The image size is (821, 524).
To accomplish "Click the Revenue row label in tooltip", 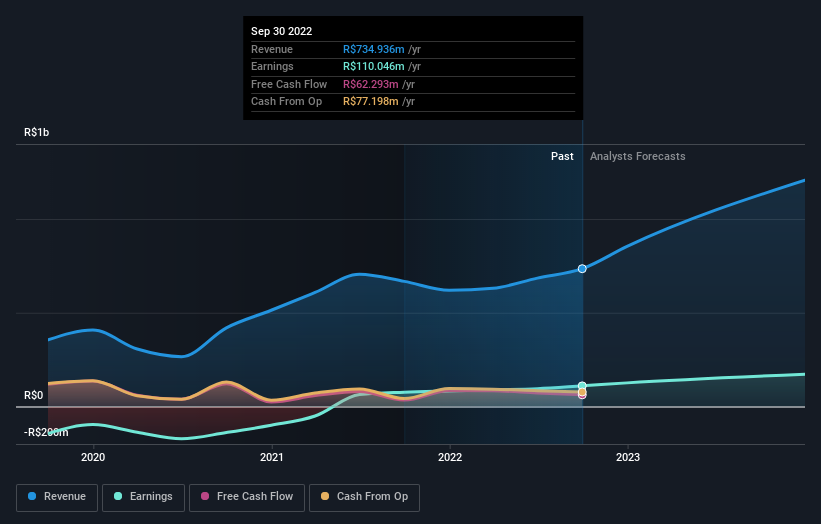I will coord(272,49).
